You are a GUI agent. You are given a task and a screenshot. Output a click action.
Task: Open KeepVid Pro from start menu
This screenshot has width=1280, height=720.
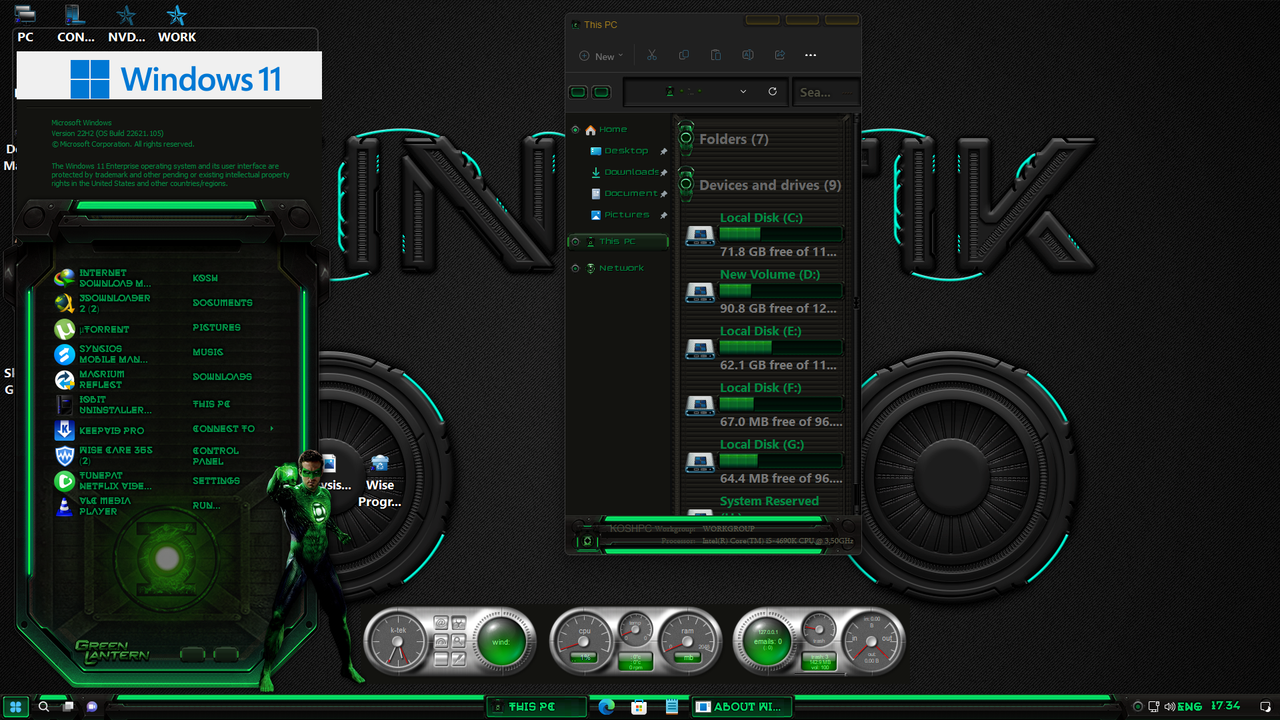99,431
